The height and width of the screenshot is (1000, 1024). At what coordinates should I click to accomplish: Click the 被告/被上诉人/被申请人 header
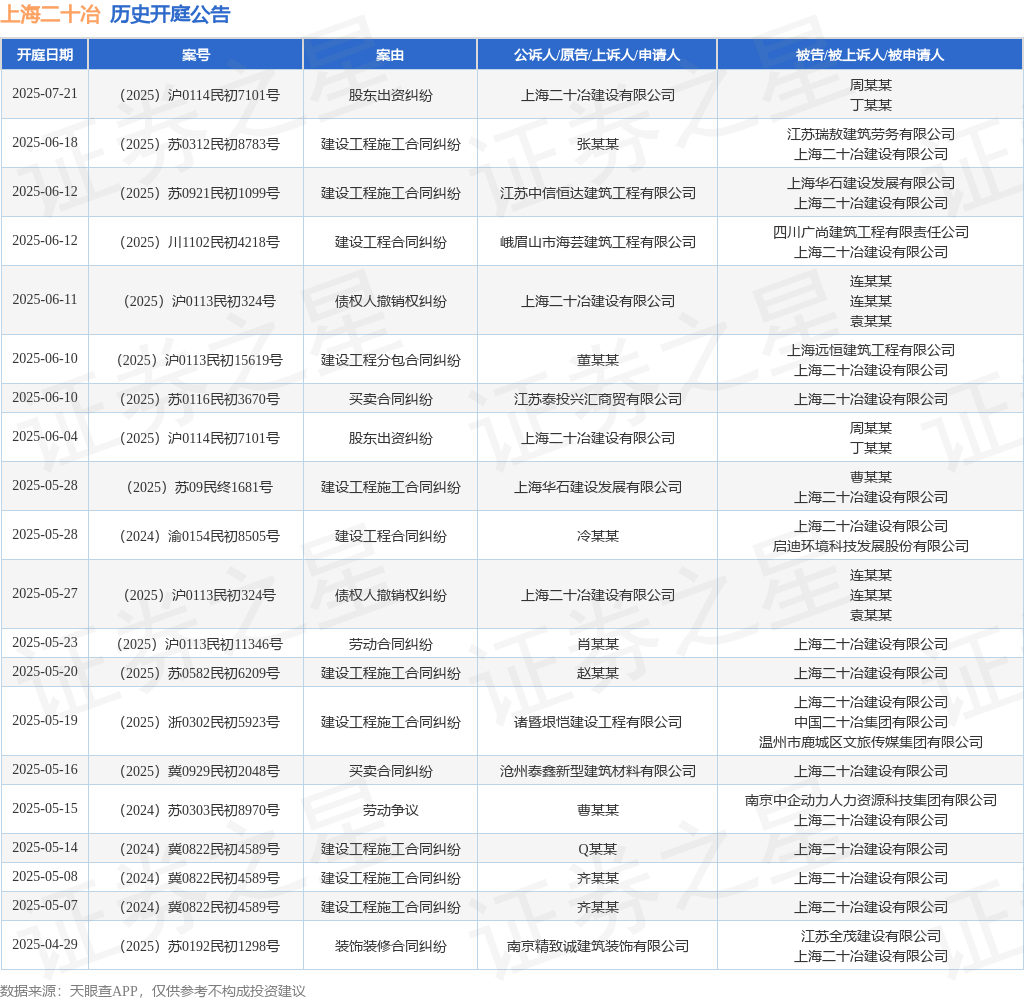[870, 55]
